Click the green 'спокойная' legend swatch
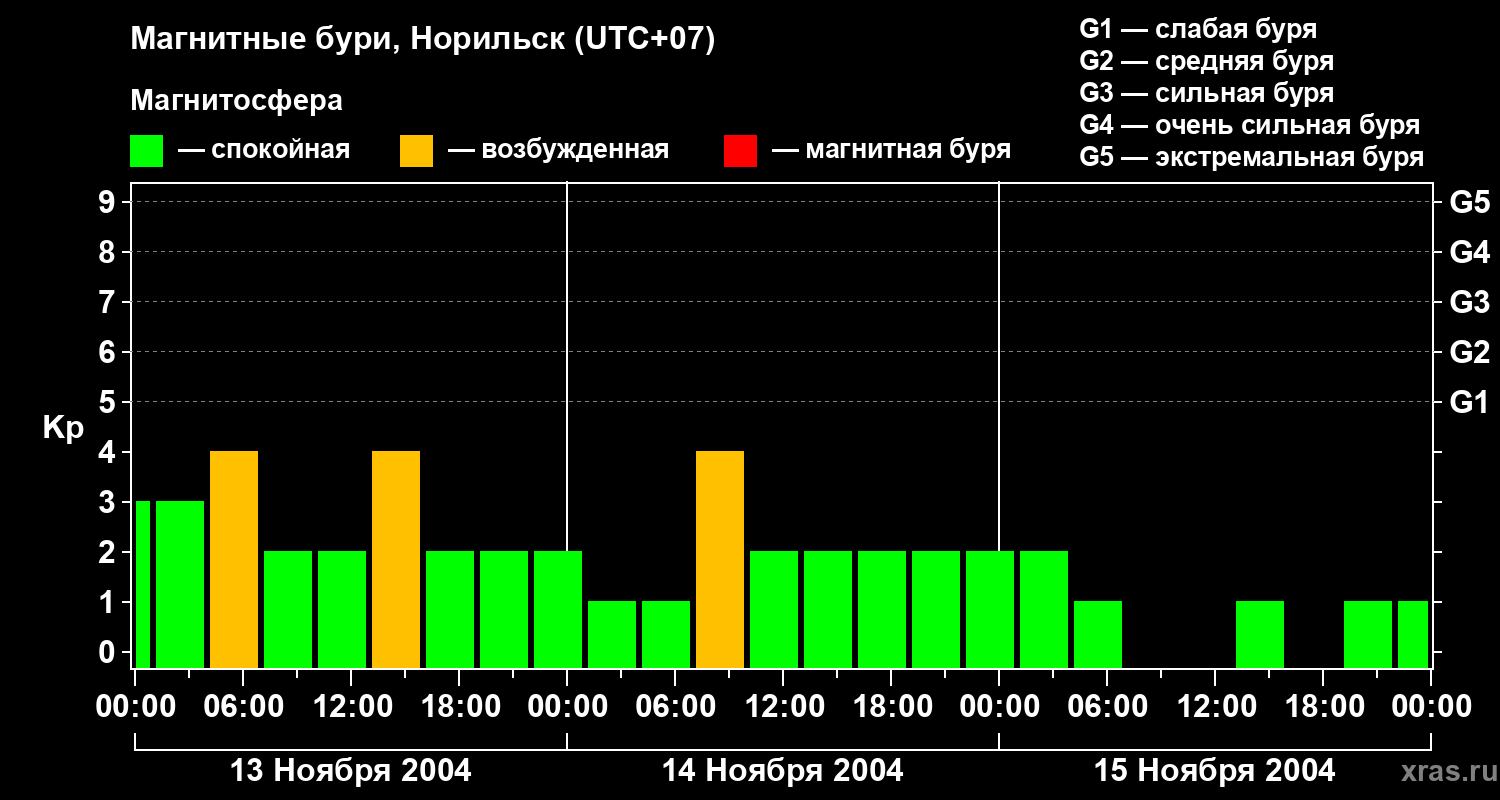 pos(146,151)
